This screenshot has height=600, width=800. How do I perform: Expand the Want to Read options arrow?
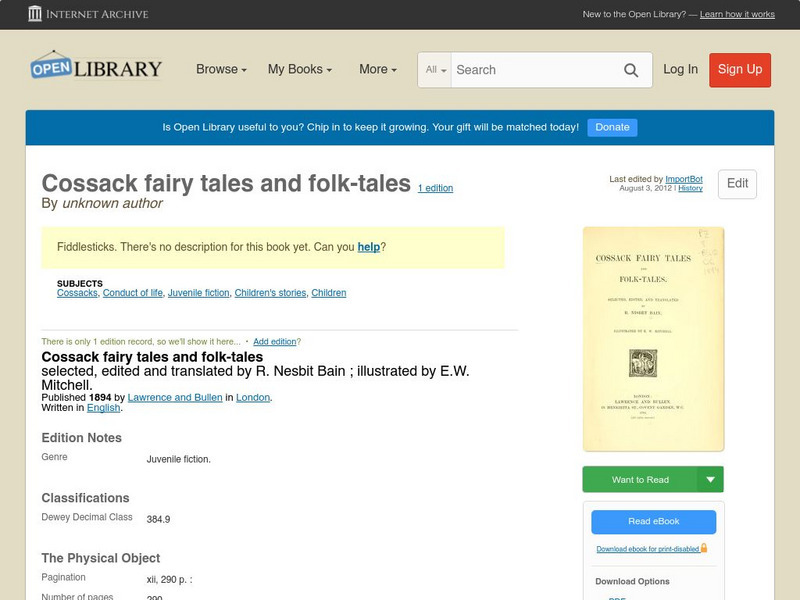(711, 479)
